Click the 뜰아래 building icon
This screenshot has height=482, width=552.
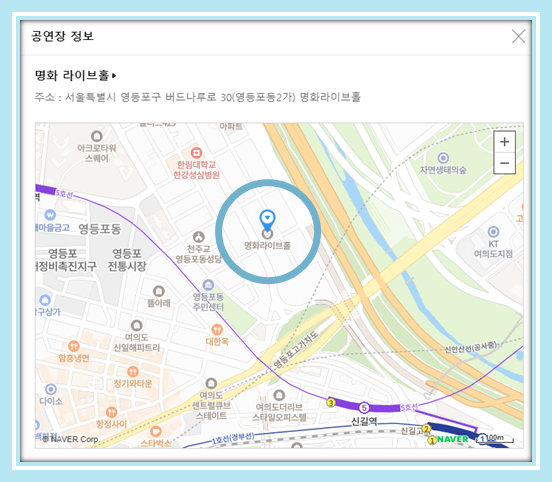158,291
